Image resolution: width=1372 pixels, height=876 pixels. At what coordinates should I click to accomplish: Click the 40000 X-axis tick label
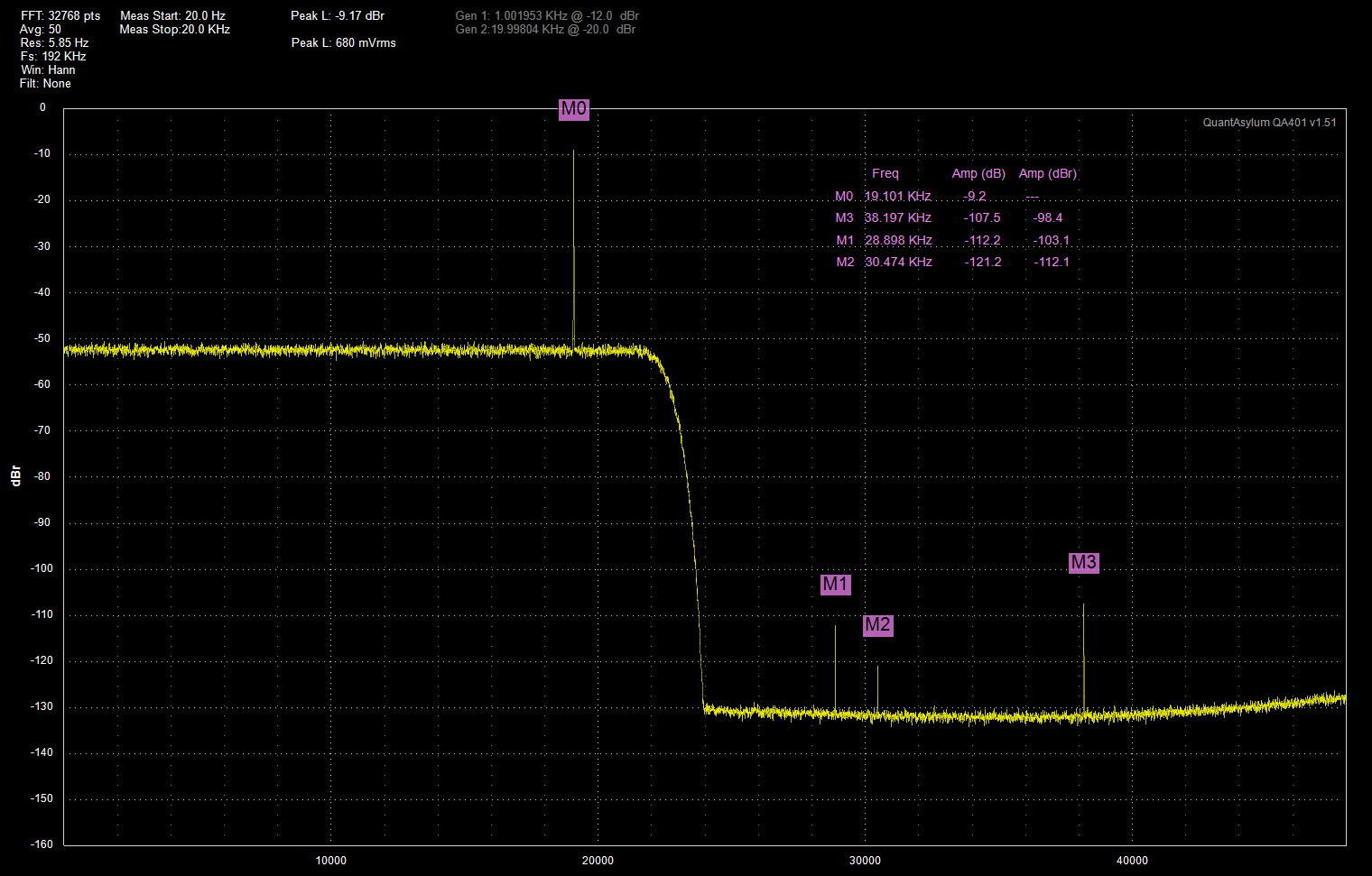coord(1132,861)
